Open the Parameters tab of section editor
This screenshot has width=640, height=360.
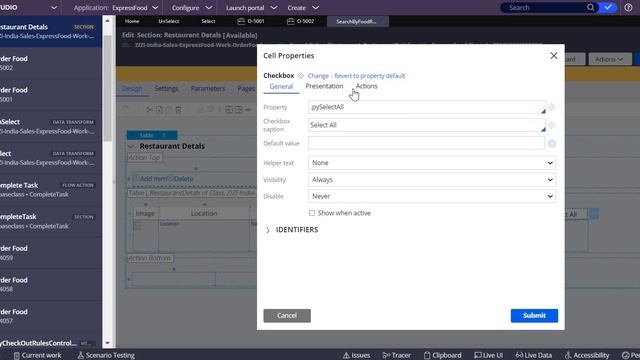208,89
